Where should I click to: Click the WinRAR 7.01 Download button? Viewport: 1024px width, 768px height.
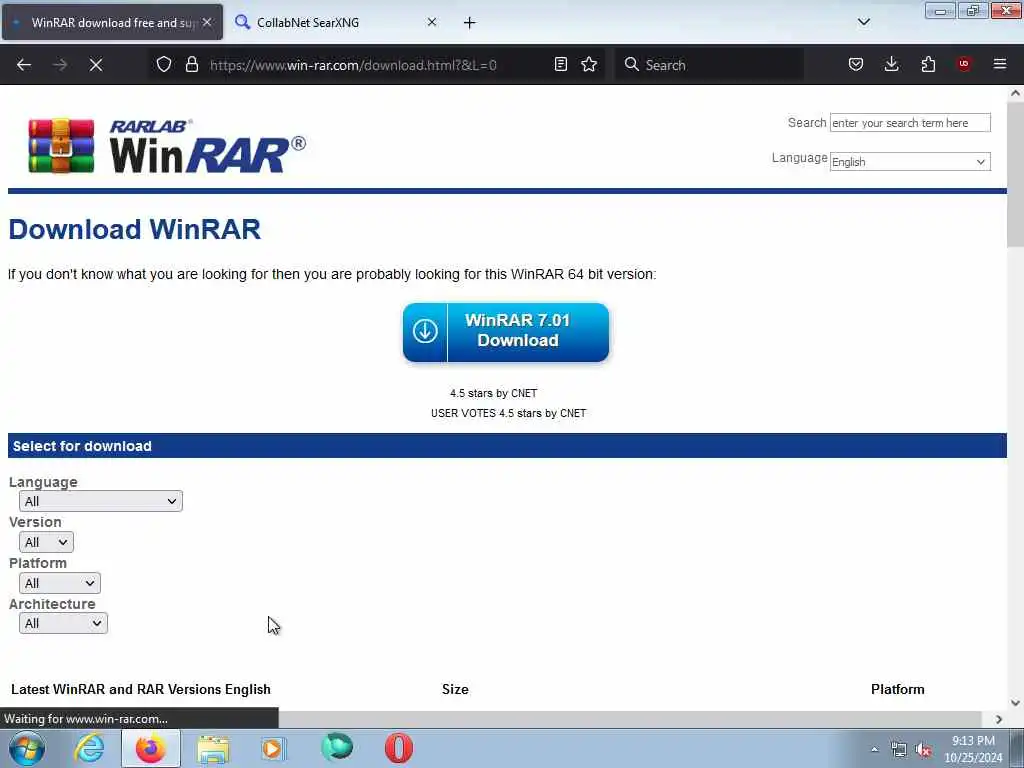click(x=506, y=332)
